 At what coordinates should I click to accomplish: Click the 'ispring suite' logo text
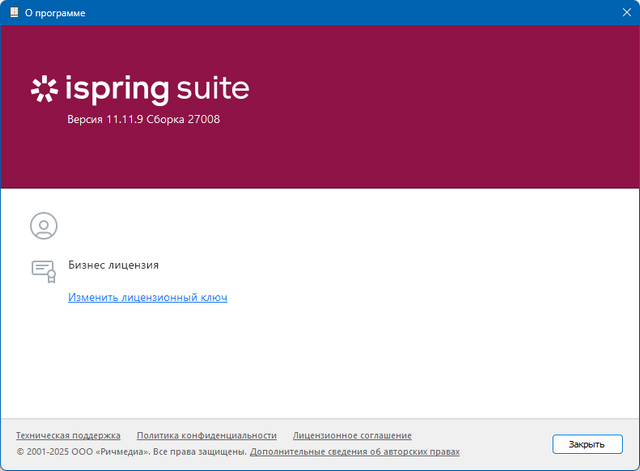[x=157, y=89]
